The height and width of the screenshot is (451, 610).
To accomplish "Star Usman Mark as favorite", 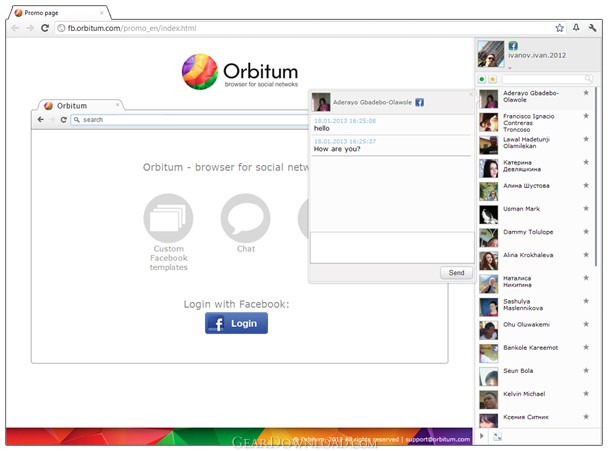I will pos(586,208).
